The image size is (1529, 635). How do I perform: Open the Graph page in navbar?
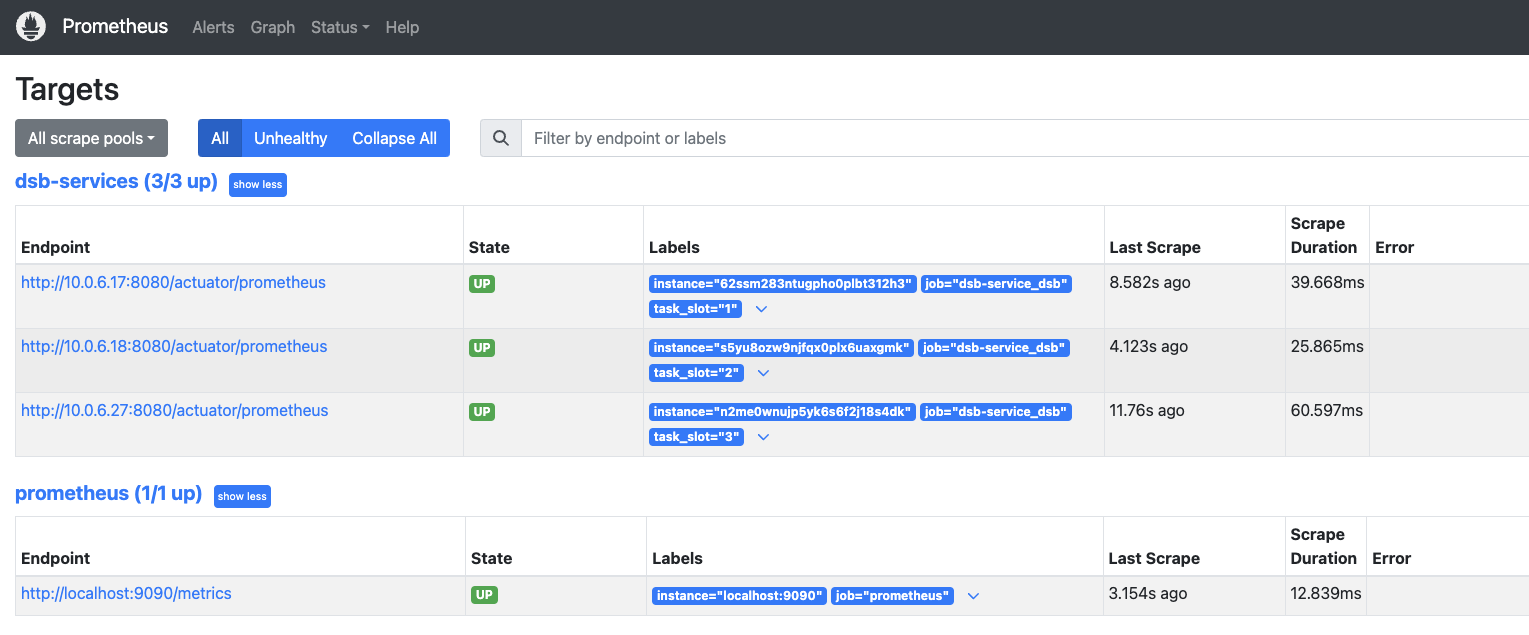coord(272,27)
